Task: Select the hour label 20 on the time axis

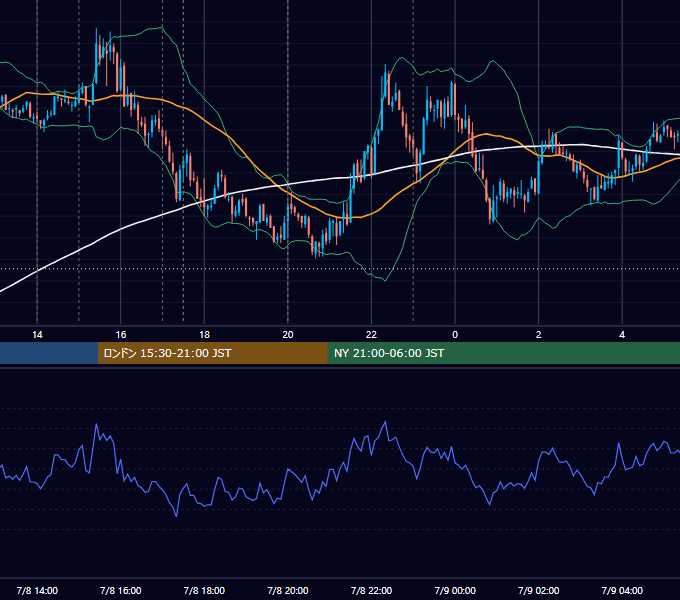Action: click(x=288, y=335)
